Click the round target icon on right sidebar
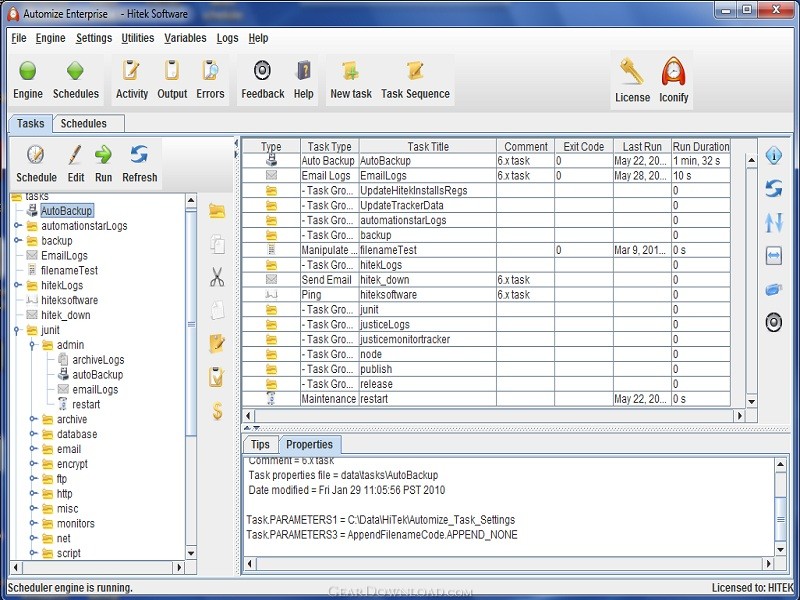The width and height of the screenshot is (800, 600). (773, 322)
